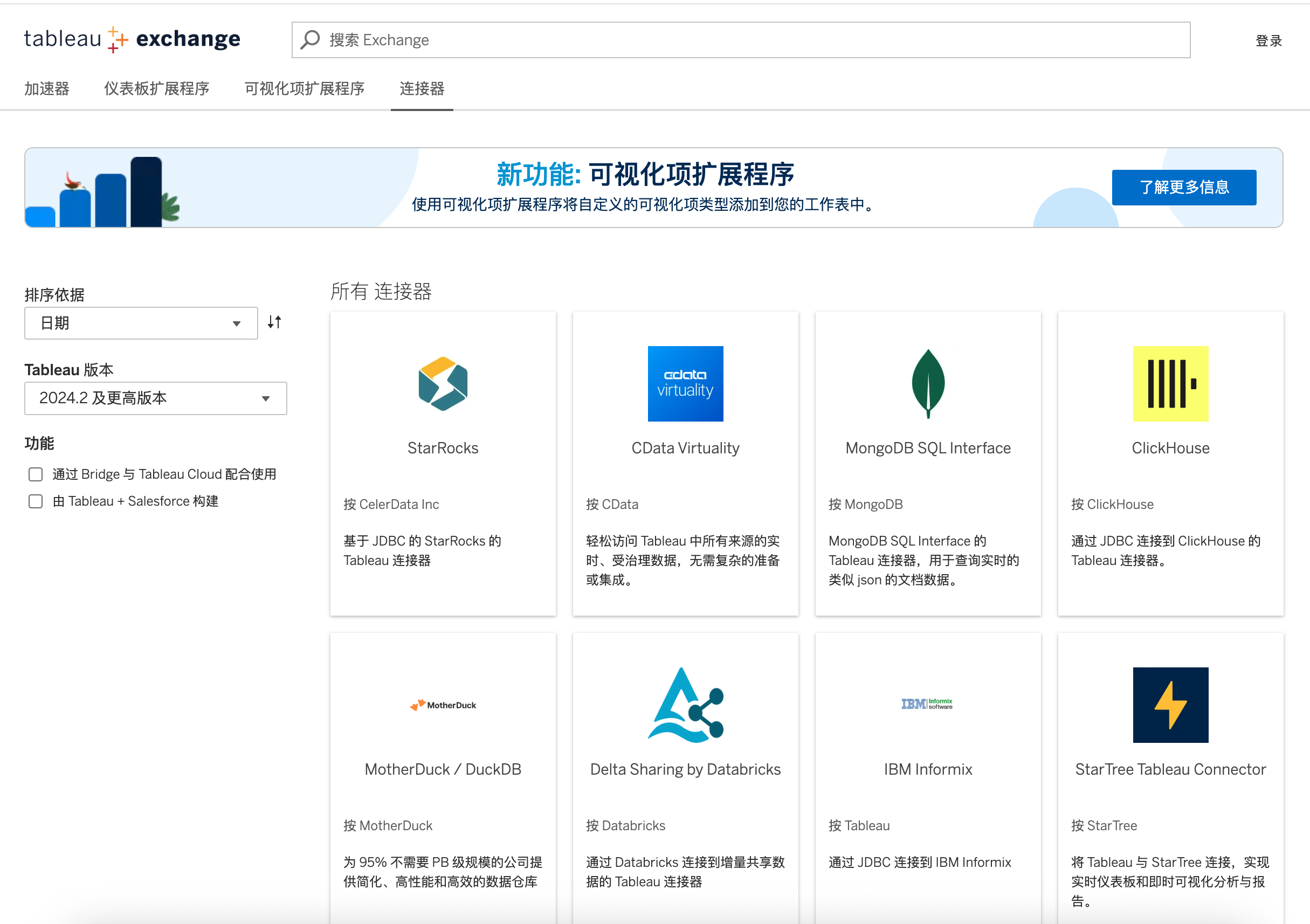This screenshot has height=924, width=1310.
Task: Click the 登录 link
Action: 1268,40
